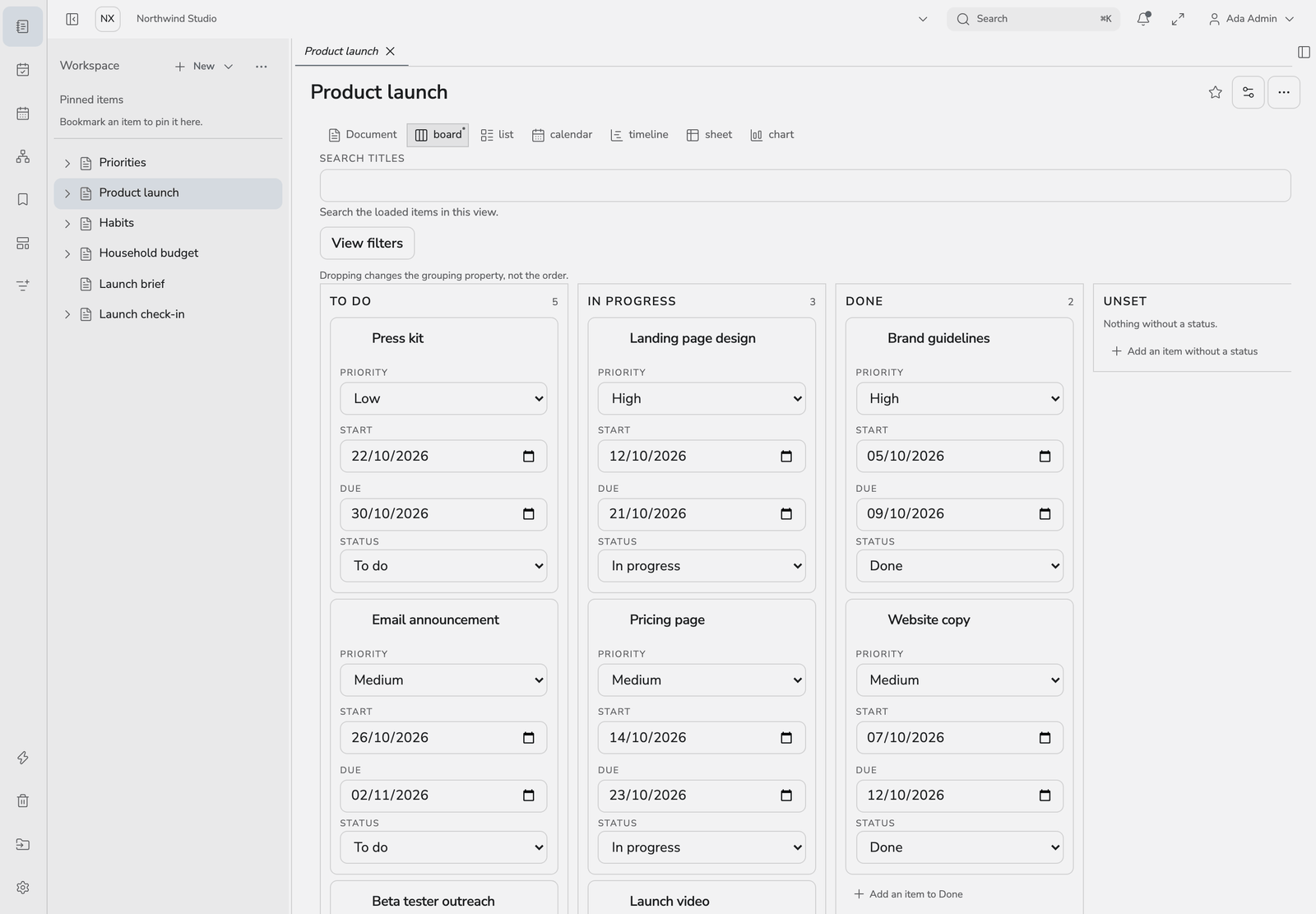This screenshot has height=914, width=1316.
Task: Open the trash rail icon
Action: (23, 800)
